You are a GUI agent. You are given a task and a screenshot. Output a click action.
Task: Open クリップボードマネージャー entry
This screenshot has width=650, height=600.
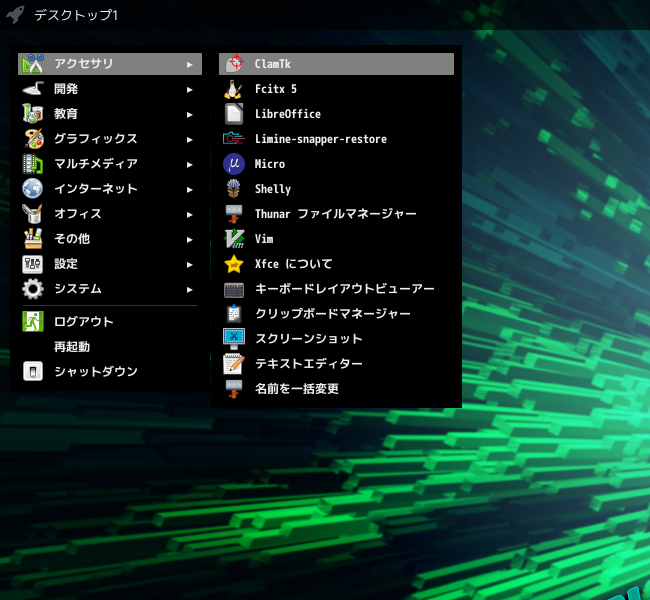pos(336,313)
